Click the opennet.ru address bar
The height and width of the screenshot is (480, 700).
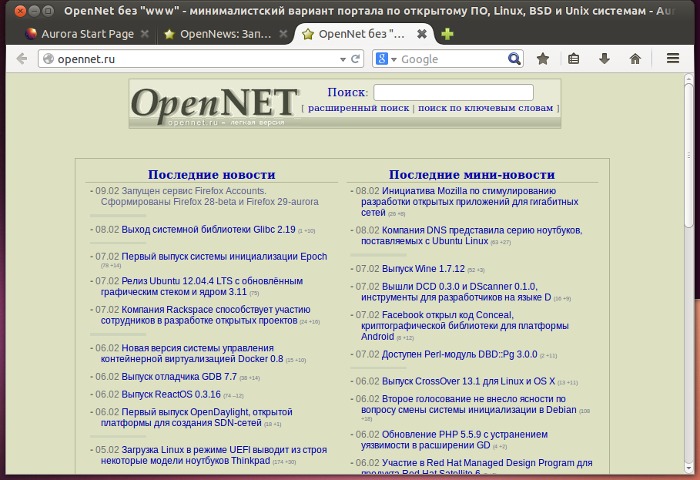tap(190, 59)
